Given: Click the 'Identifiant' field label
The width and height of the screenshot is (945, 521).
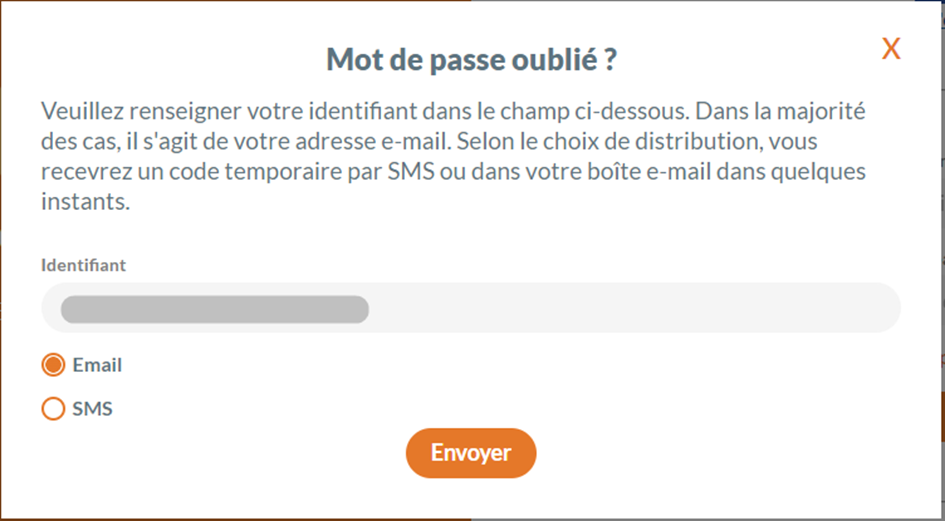Looking at the screenshot, I should click(x=84, y=265).
